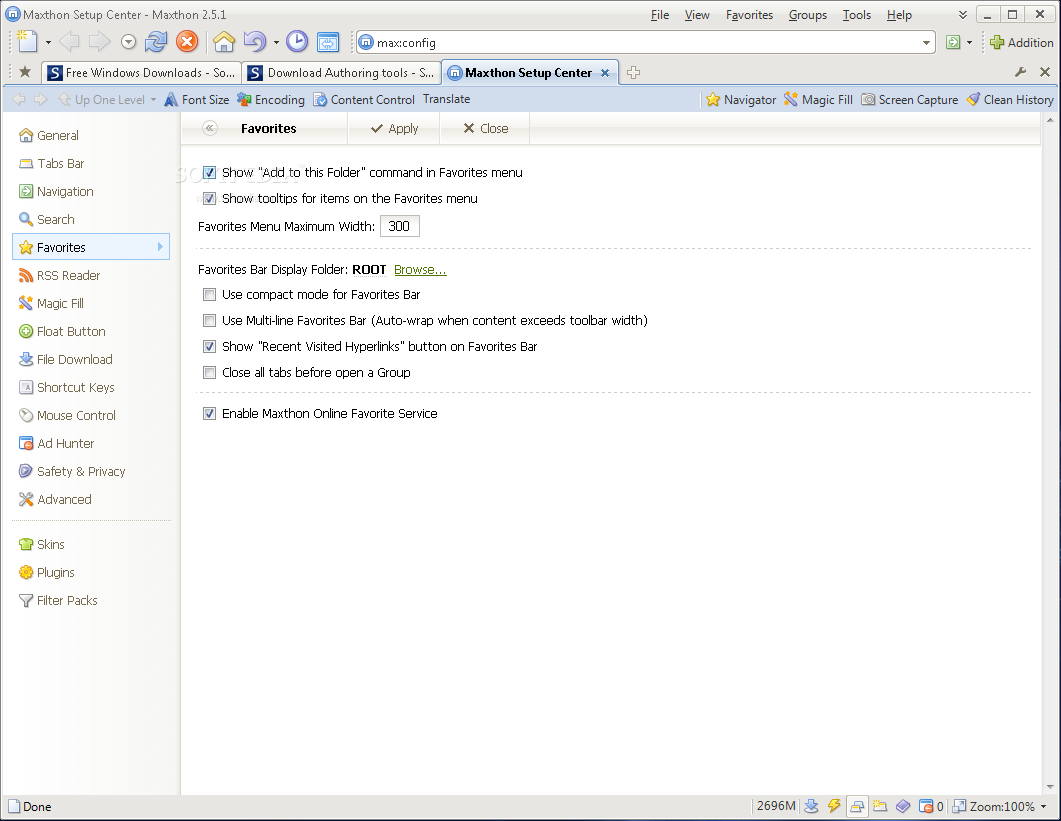Click the Magic Fill toolbar item
The height and width of the screenshot is (821, 1061).
click(818, 99)
